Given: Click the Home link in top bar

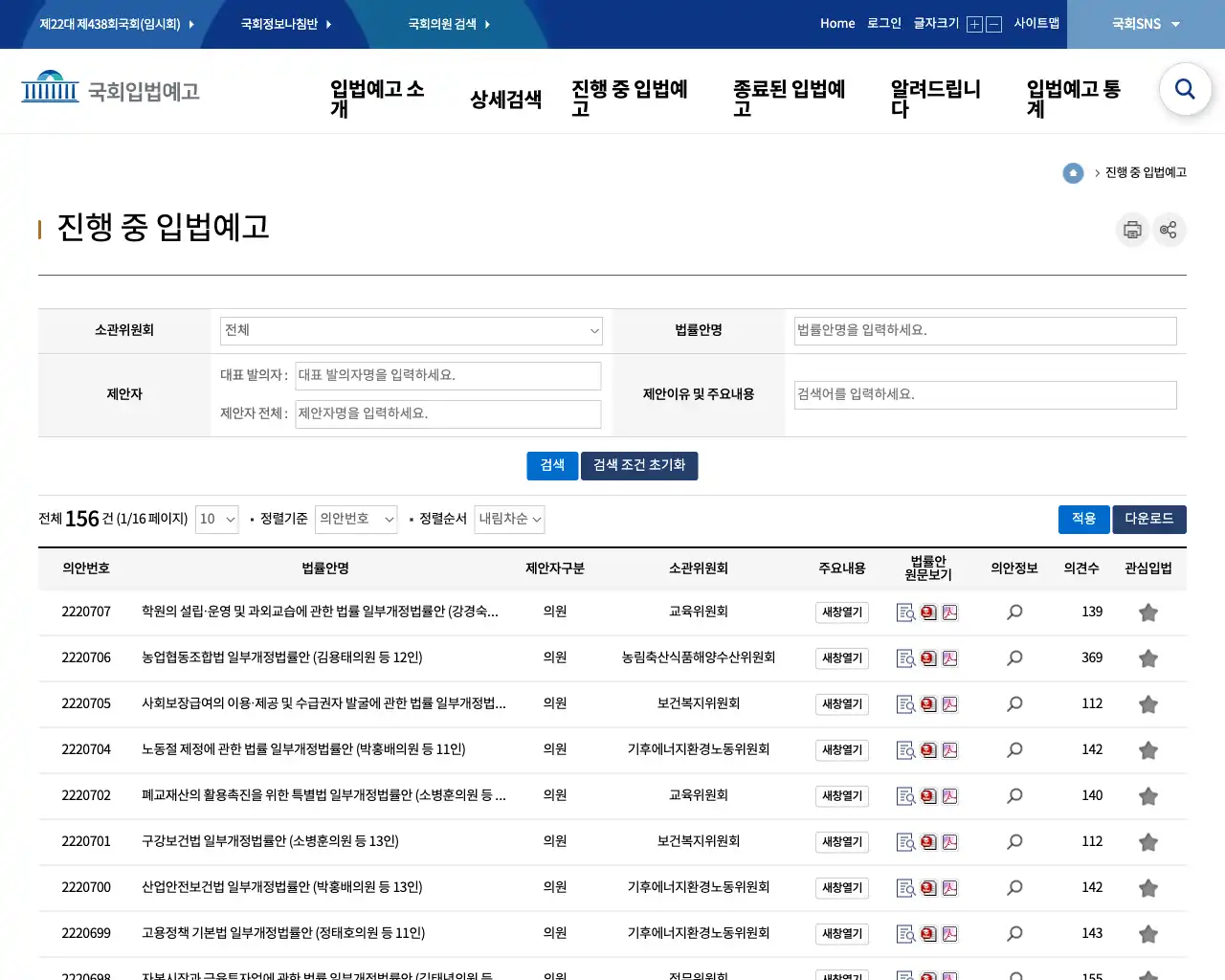Looking at the screenshot, I should click(x=837, y=24).
